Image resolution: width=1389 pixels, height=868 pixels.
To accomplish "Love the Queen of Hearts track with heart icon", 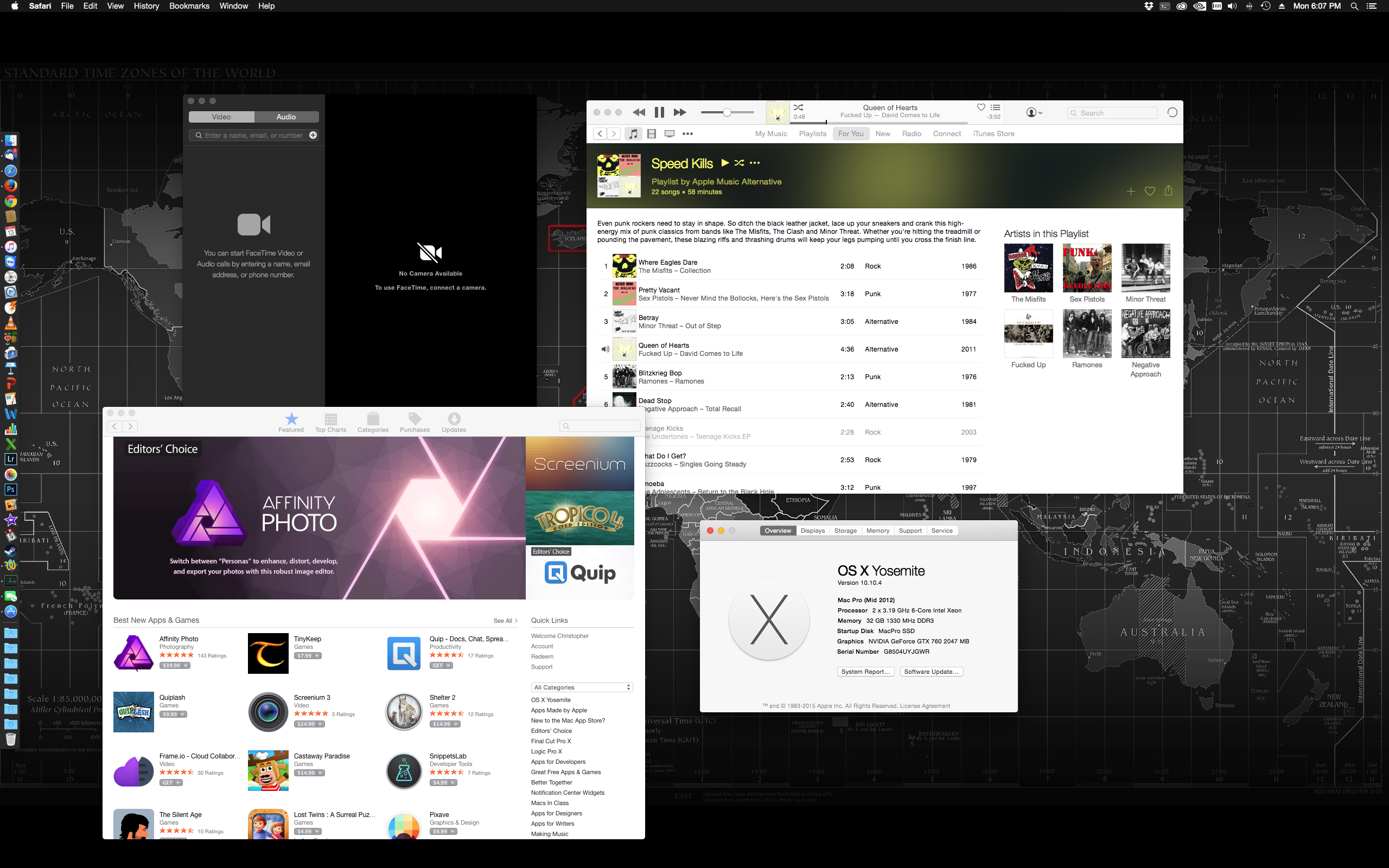I will click(981, 107).
